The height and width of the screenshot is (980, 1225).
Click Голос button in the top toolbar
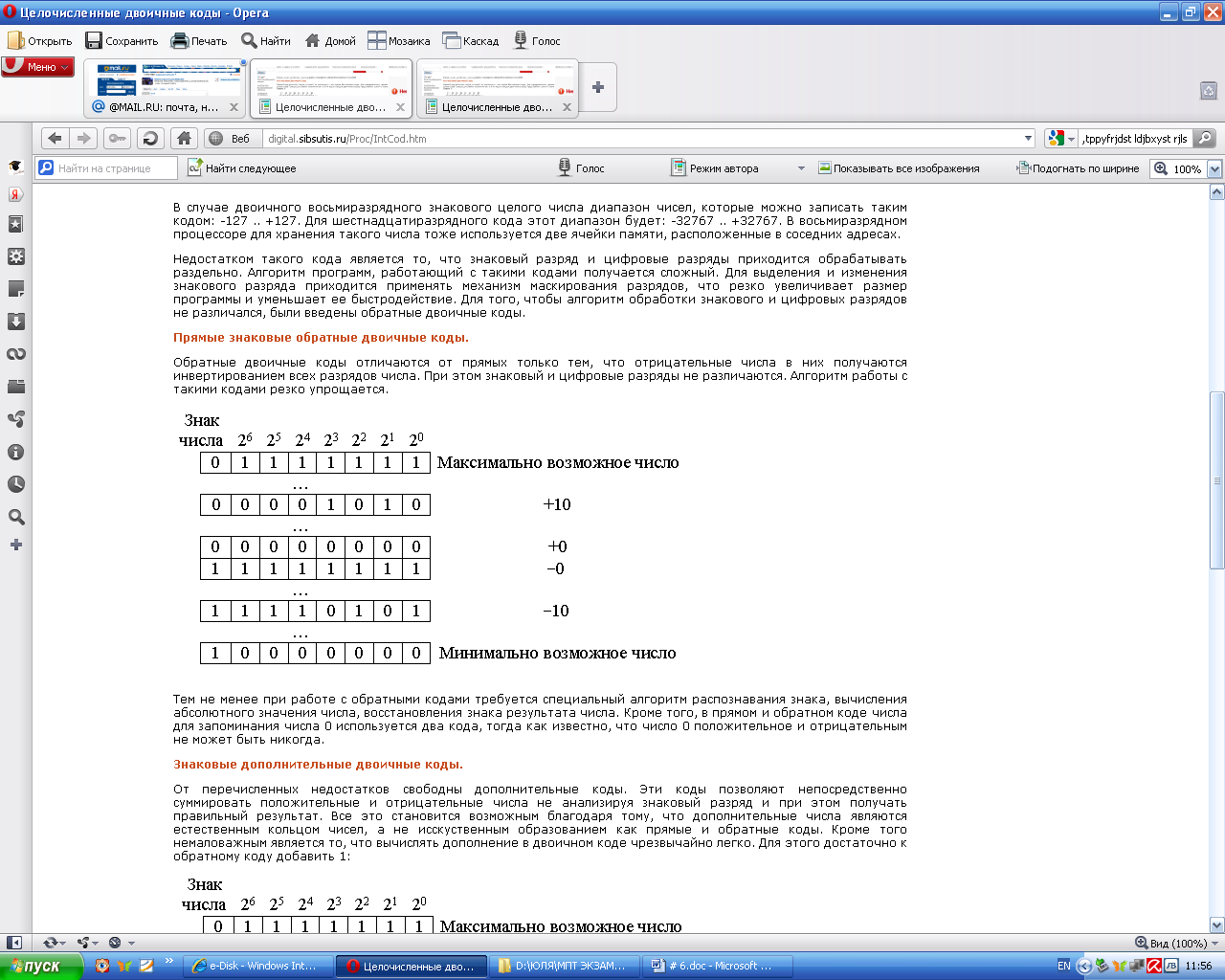tap(537, 40)
